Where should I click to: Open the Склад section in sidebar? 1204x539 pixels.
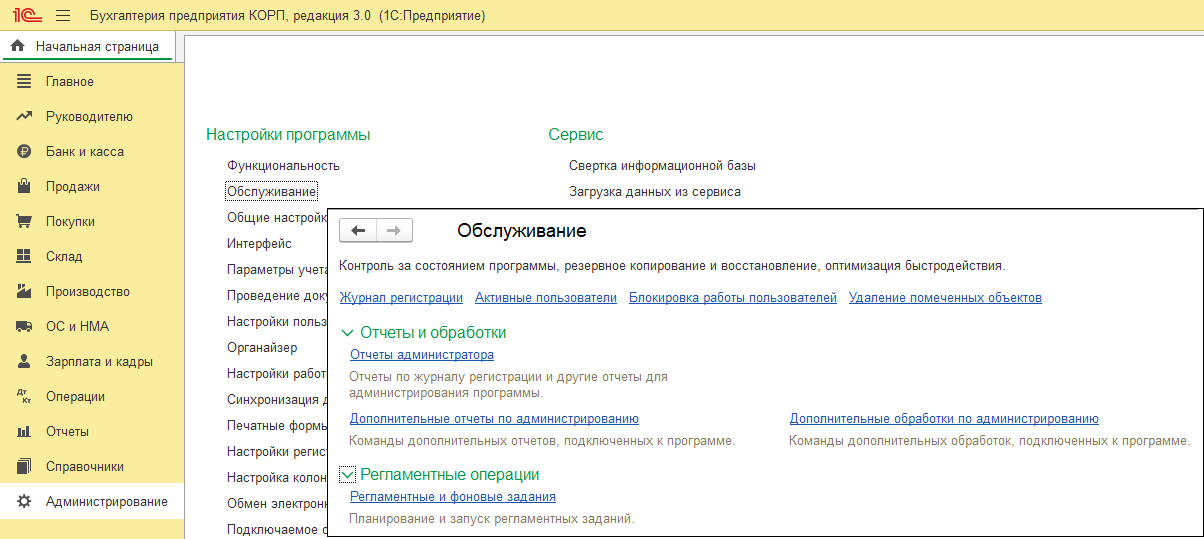66,257
